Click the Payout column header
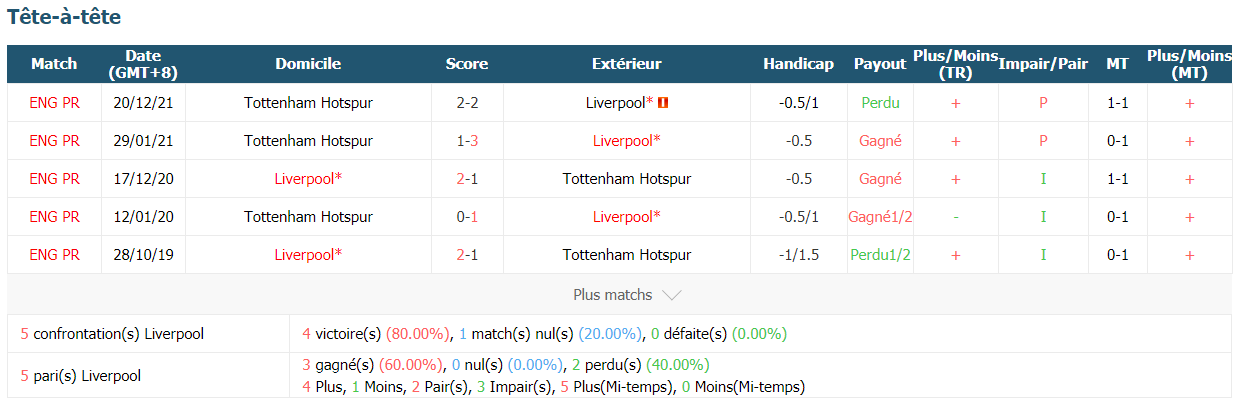 pos(880,64)
